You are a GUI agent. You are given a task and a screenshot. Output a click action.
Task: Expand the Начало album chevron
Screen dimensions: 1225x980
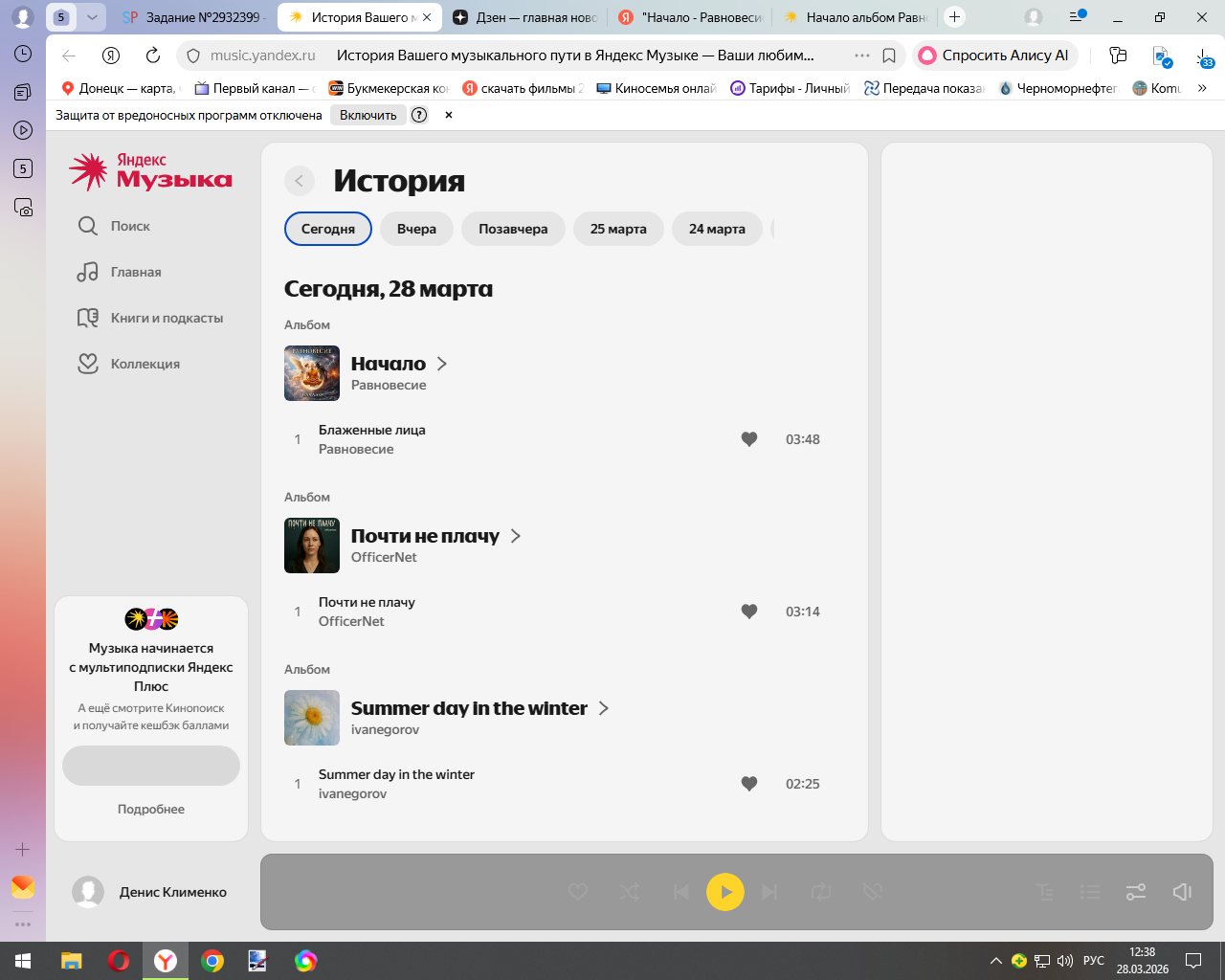[x=442, y=364]
